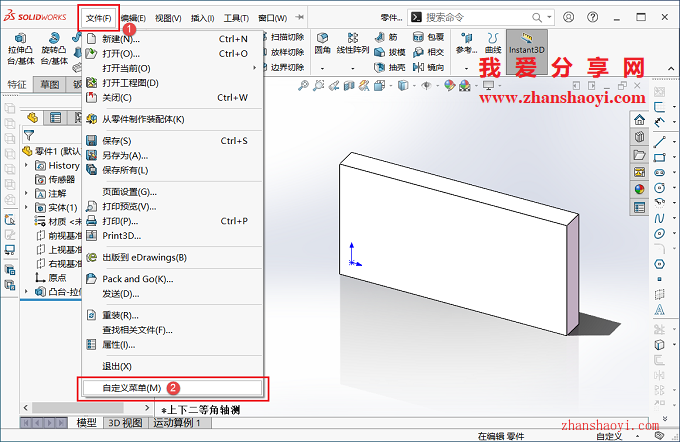Open Reference Geometry dropdown arrow
680x442 pixels.
click(x=466, y=69)
